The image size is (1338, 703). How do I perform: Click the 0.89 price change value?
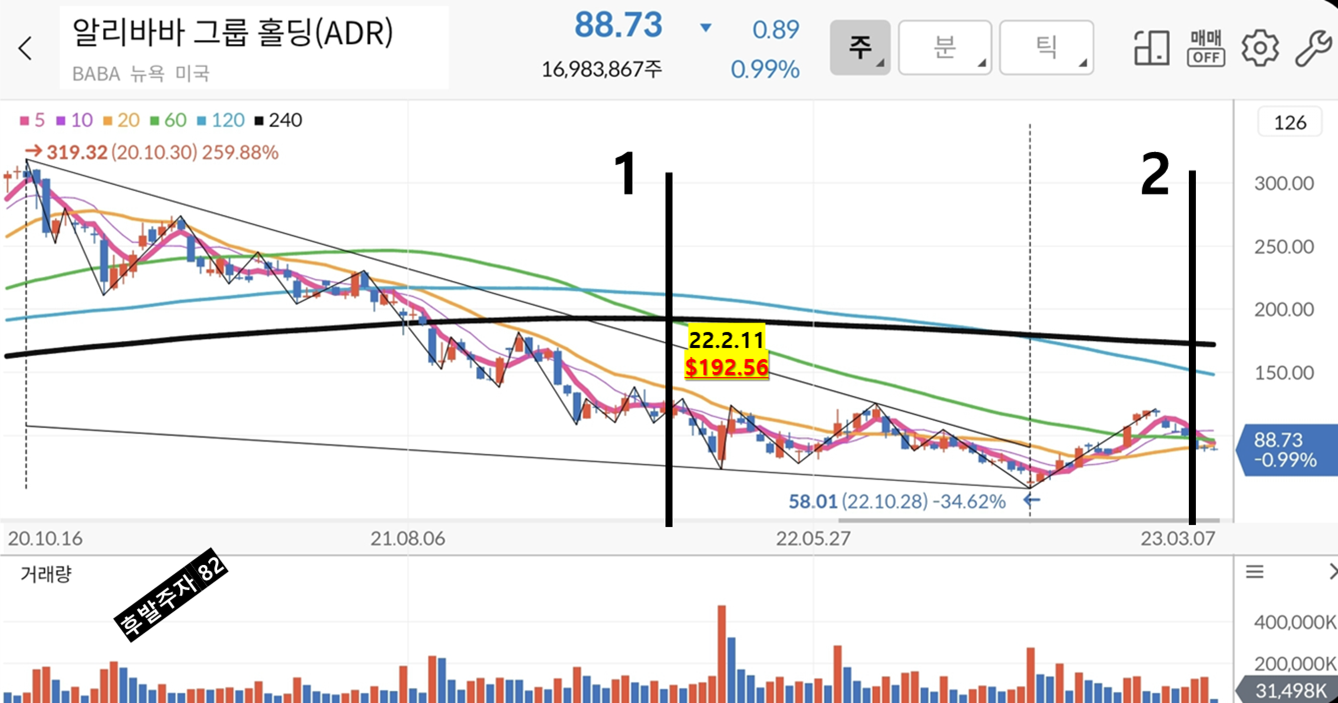tap(776, 29)
